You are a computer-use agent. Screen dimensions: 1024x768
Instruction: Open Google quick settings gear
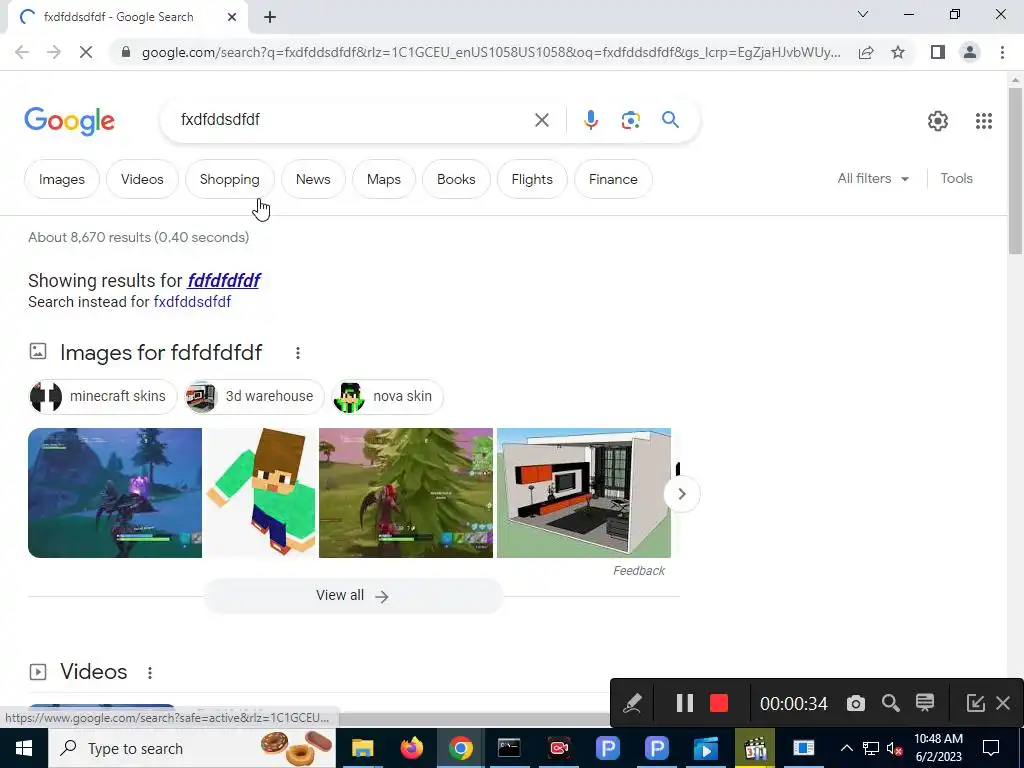tap(938, 121)
